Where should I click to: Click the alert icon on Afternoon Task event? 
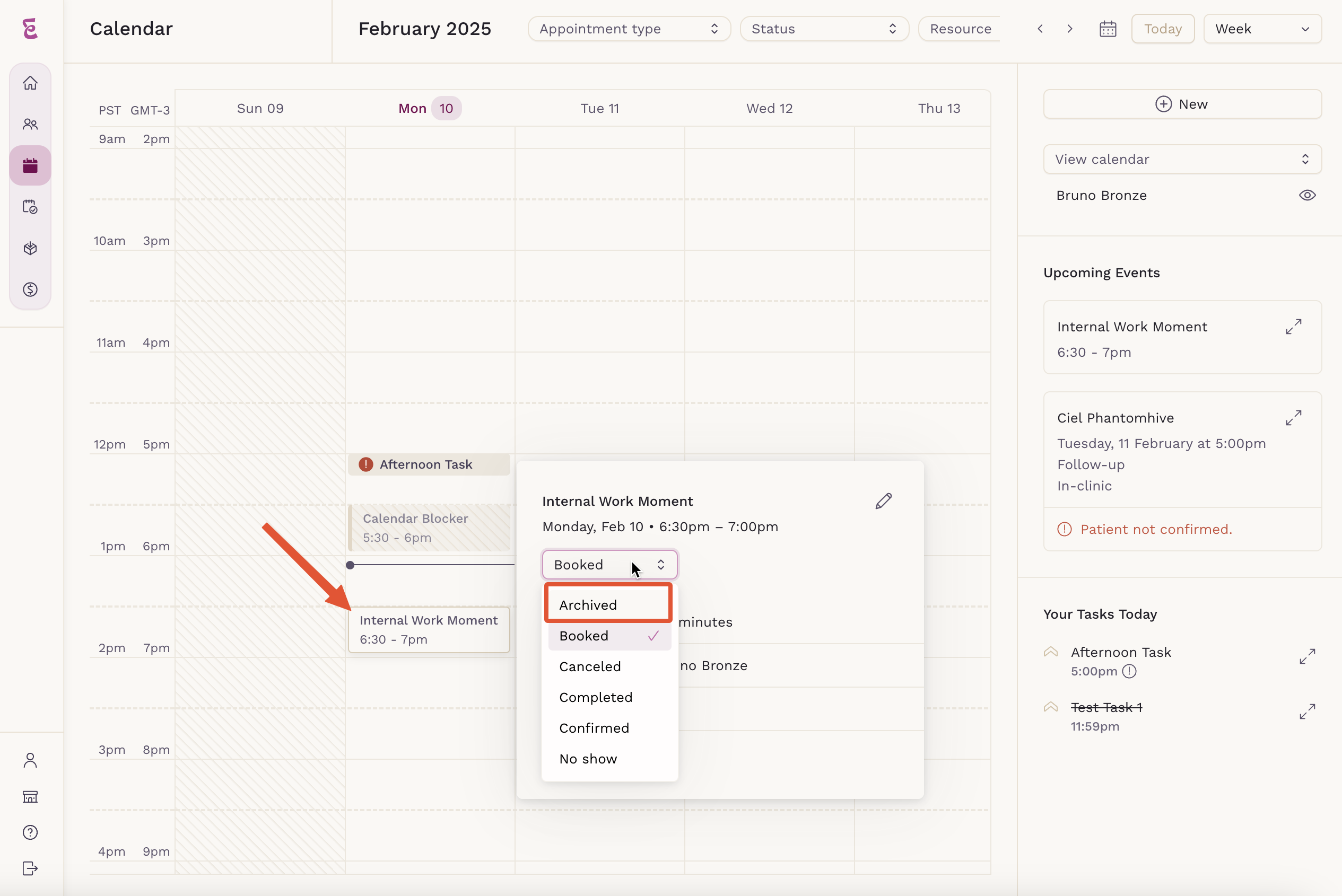(x=366, y=464)
